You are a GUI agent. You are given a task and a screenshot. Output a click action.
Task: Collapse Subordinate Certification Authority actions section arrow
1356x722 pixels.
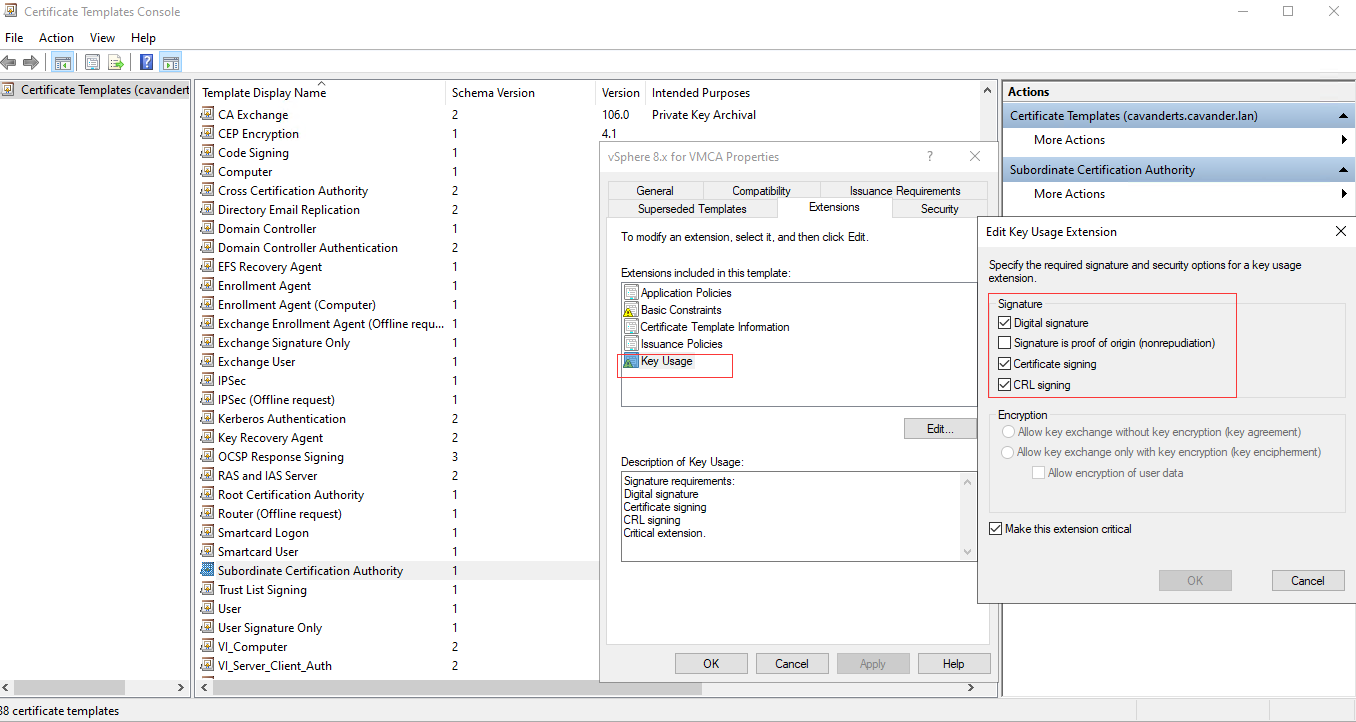(1343, 170)
